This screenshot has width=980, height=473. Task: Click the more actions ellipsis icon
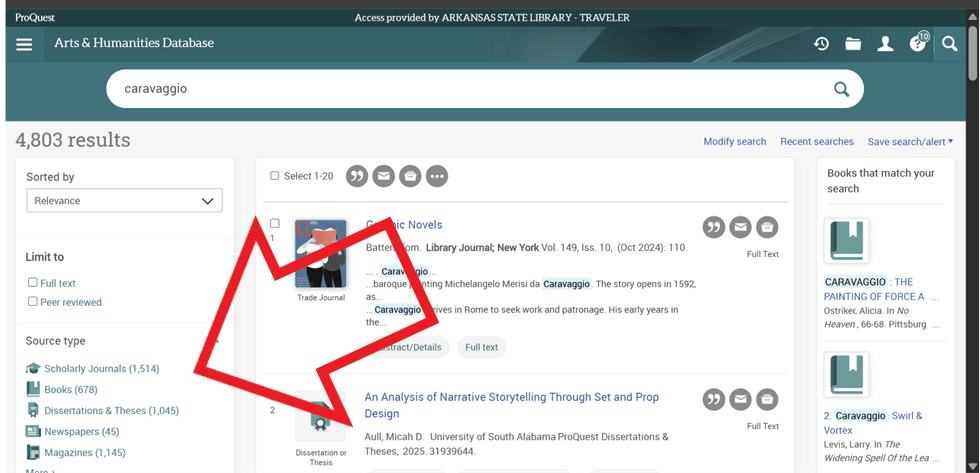click(x=437, y=176)
